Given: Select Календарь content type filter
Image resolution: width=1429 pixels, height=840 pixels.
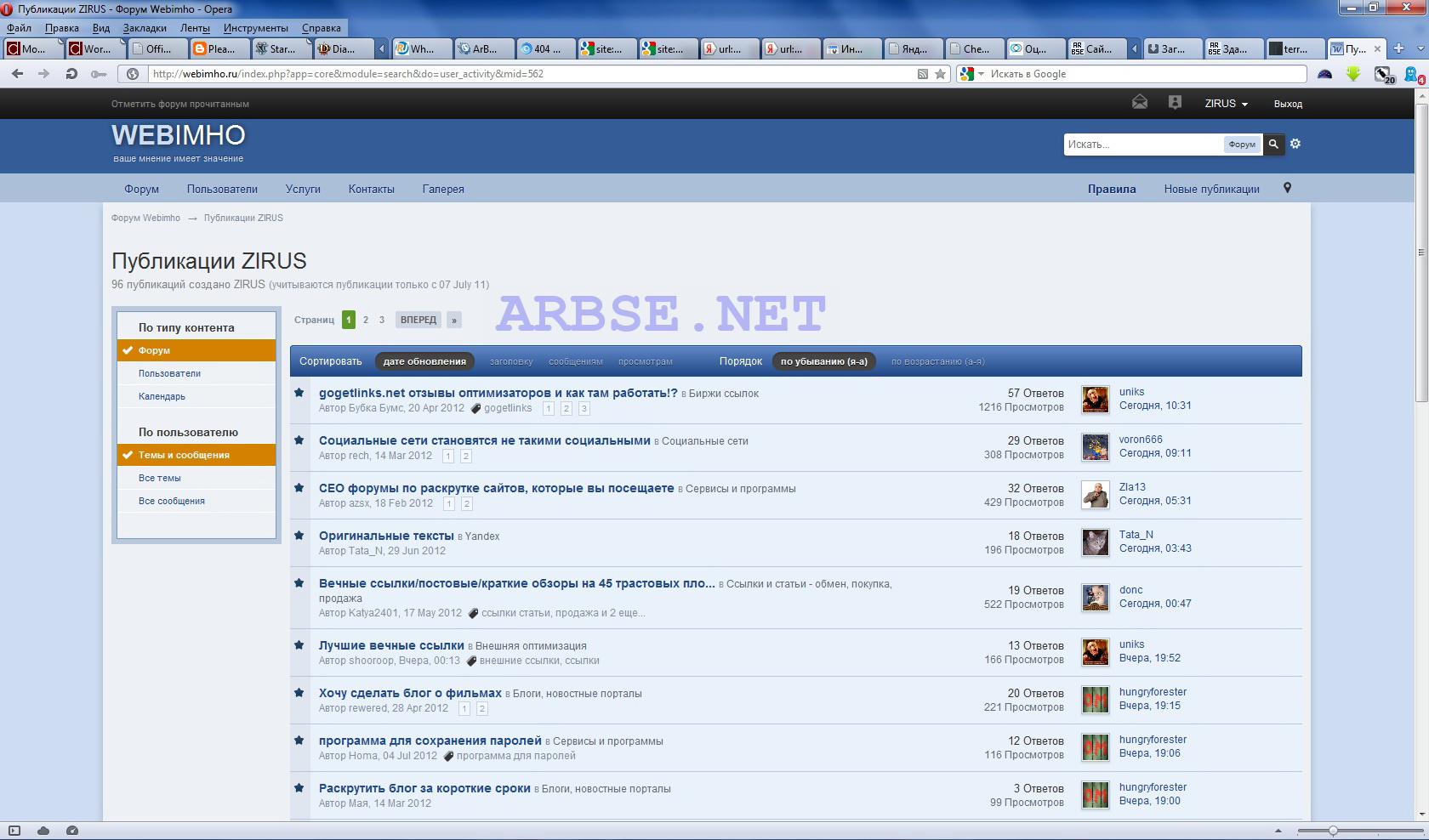Looking at the screenshot, I should [x=196, y=396].
